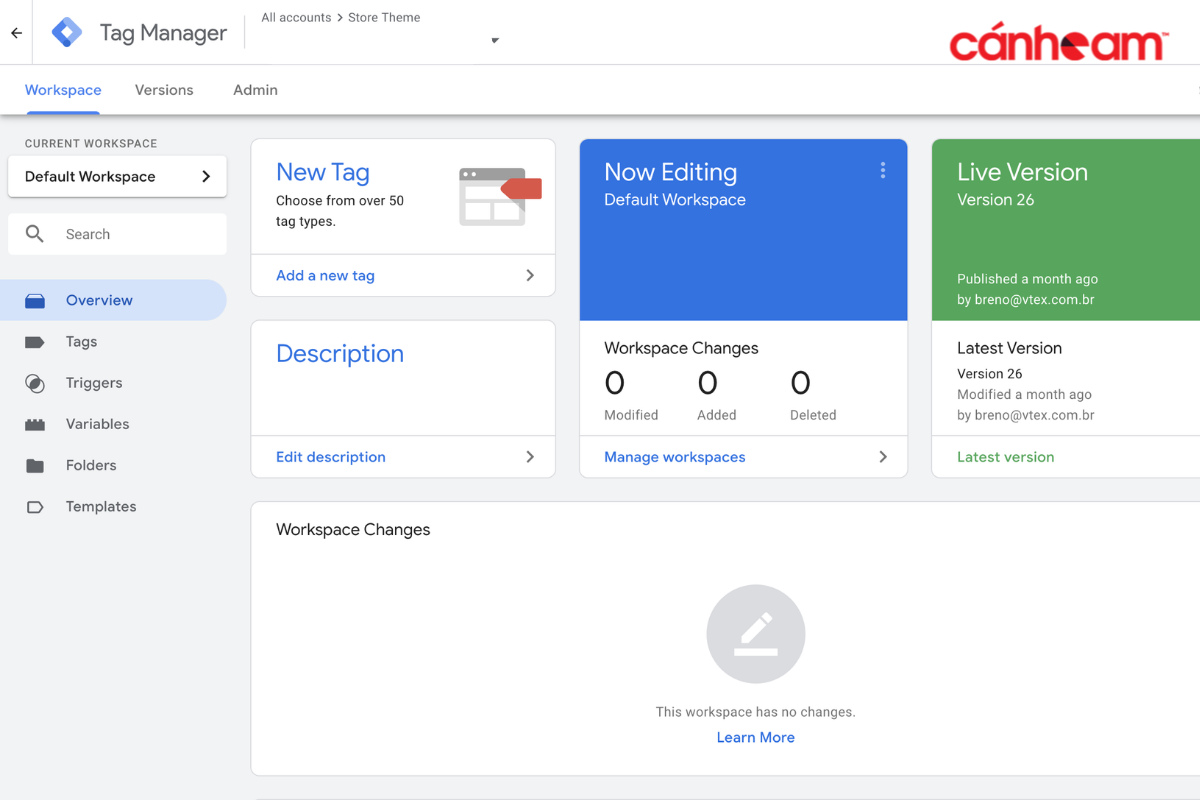
Task: Click the Deleted changes count
Action: (801, 383)
